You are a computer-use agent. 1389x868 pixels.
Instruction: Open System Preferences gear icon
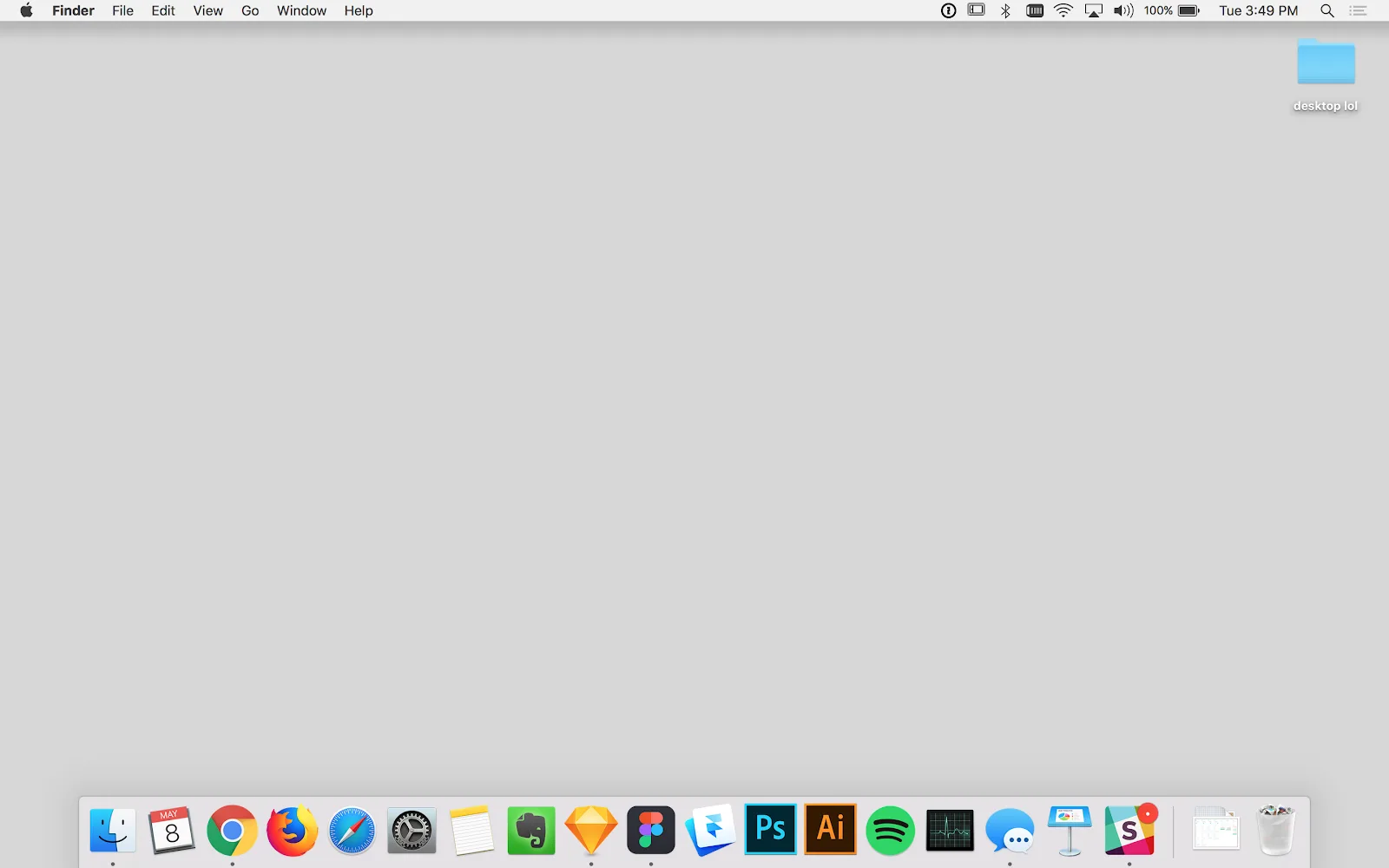(x=411, y=831)
